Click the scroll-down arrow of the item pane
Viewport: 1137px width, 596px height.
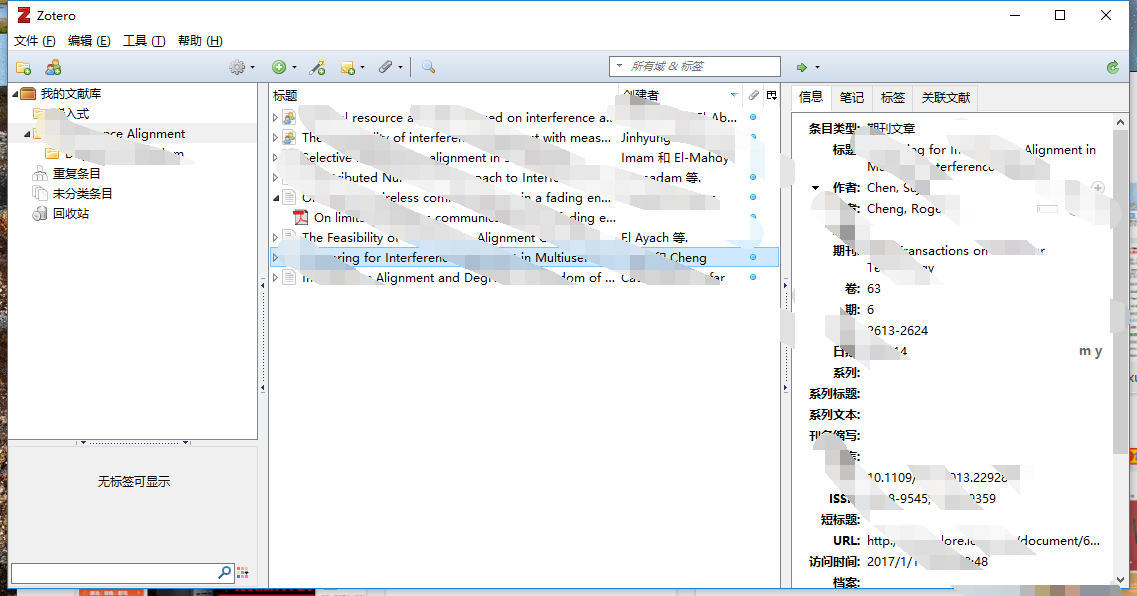[x=1120, y=580]
